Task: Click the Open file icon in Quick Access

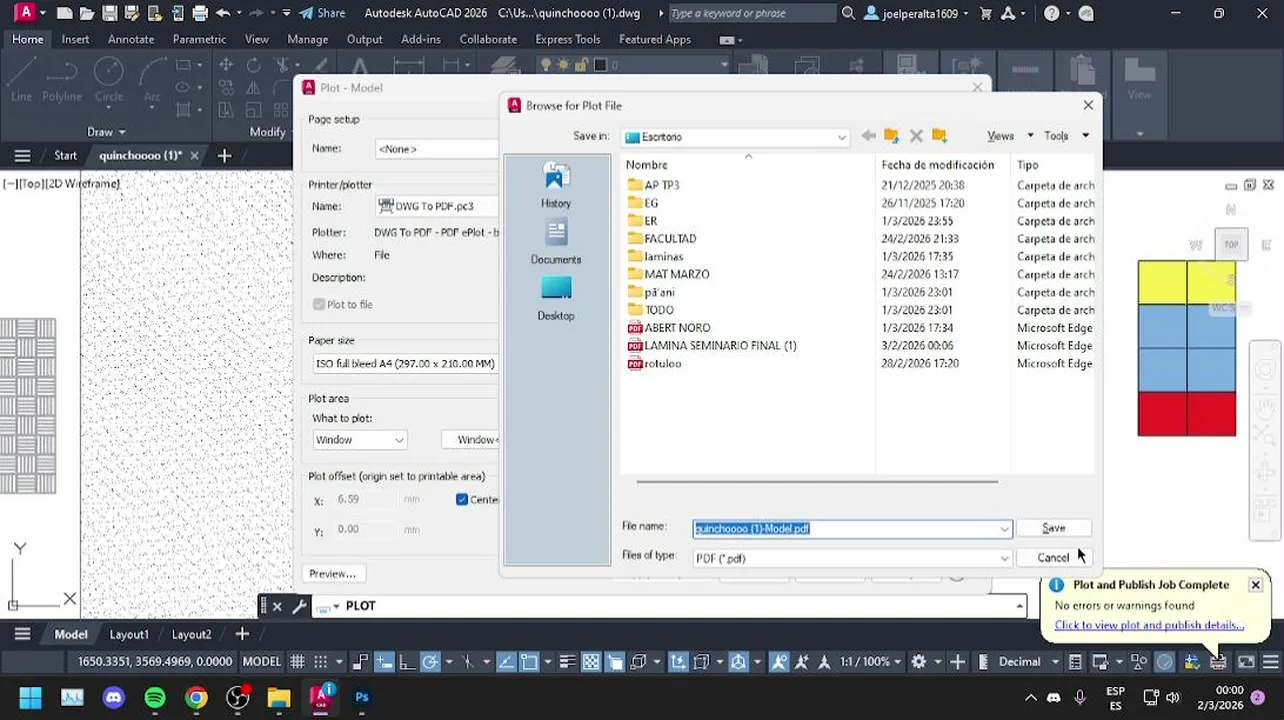Action: pos(88,13)
